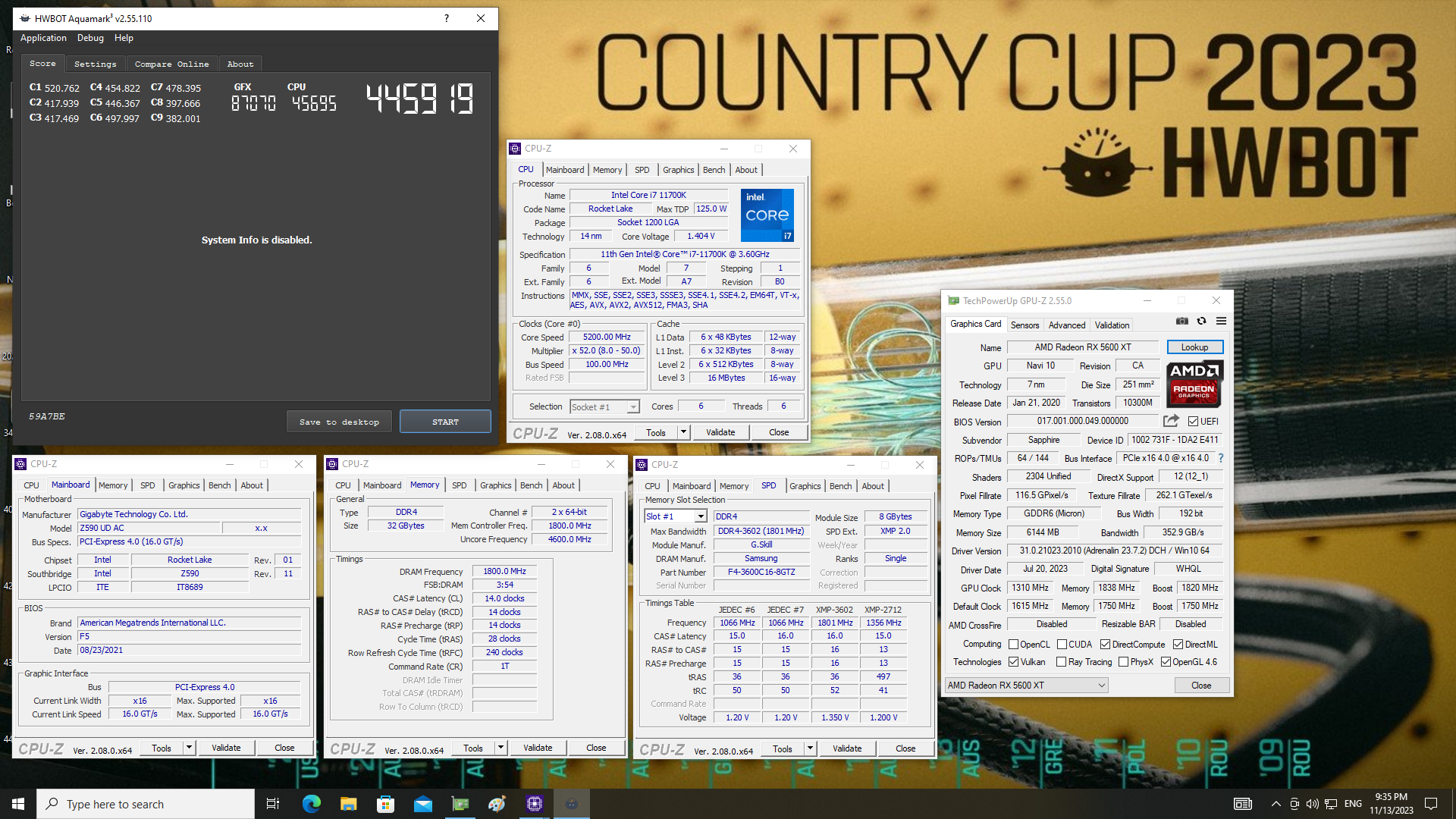Toggle DirectML checkbox
The image size is (1456, 819).
pyautogui.click(x=1178, y=645)
